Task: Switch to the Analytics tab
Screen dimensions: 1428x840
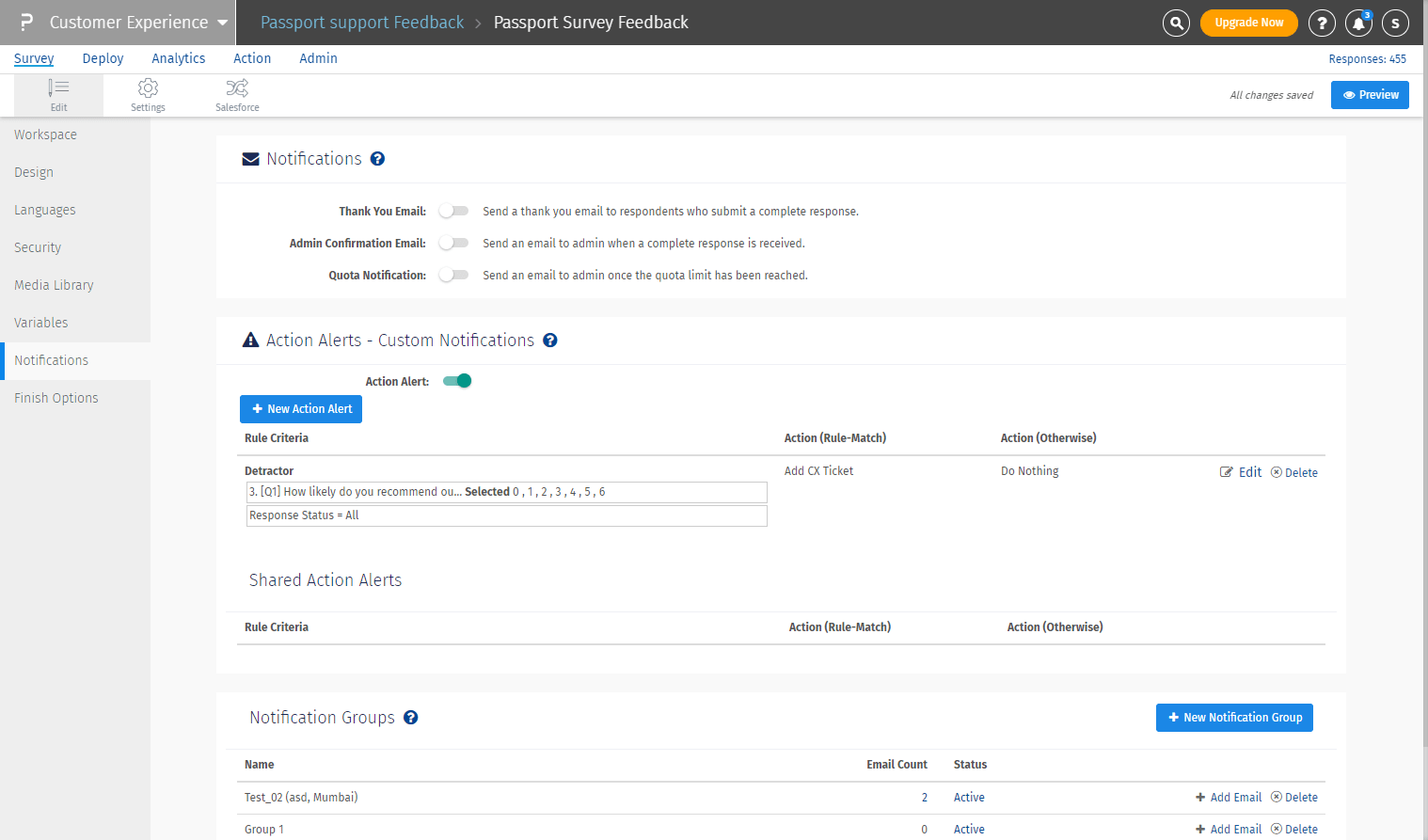Action: (178, 58)
